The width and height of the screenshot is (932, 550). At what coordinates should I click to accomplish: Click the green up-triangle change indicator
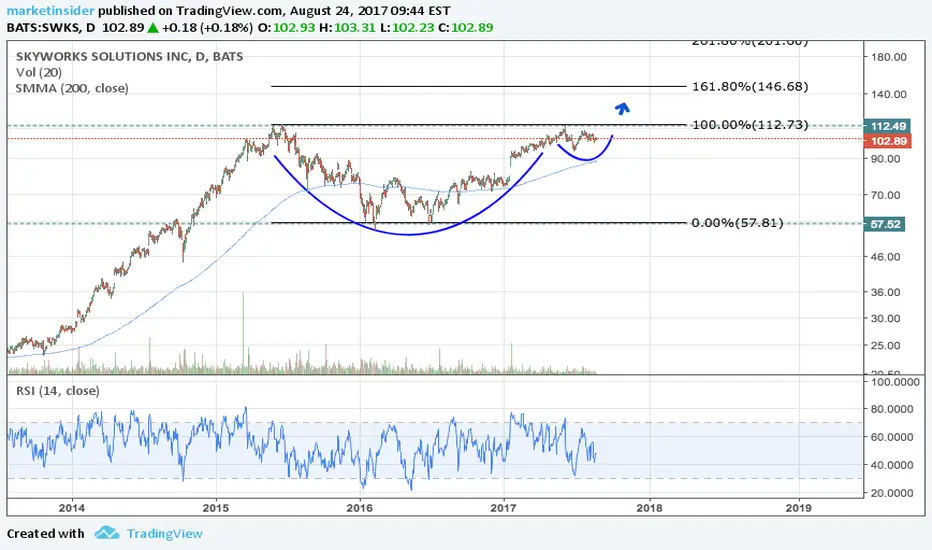(153, 27)
